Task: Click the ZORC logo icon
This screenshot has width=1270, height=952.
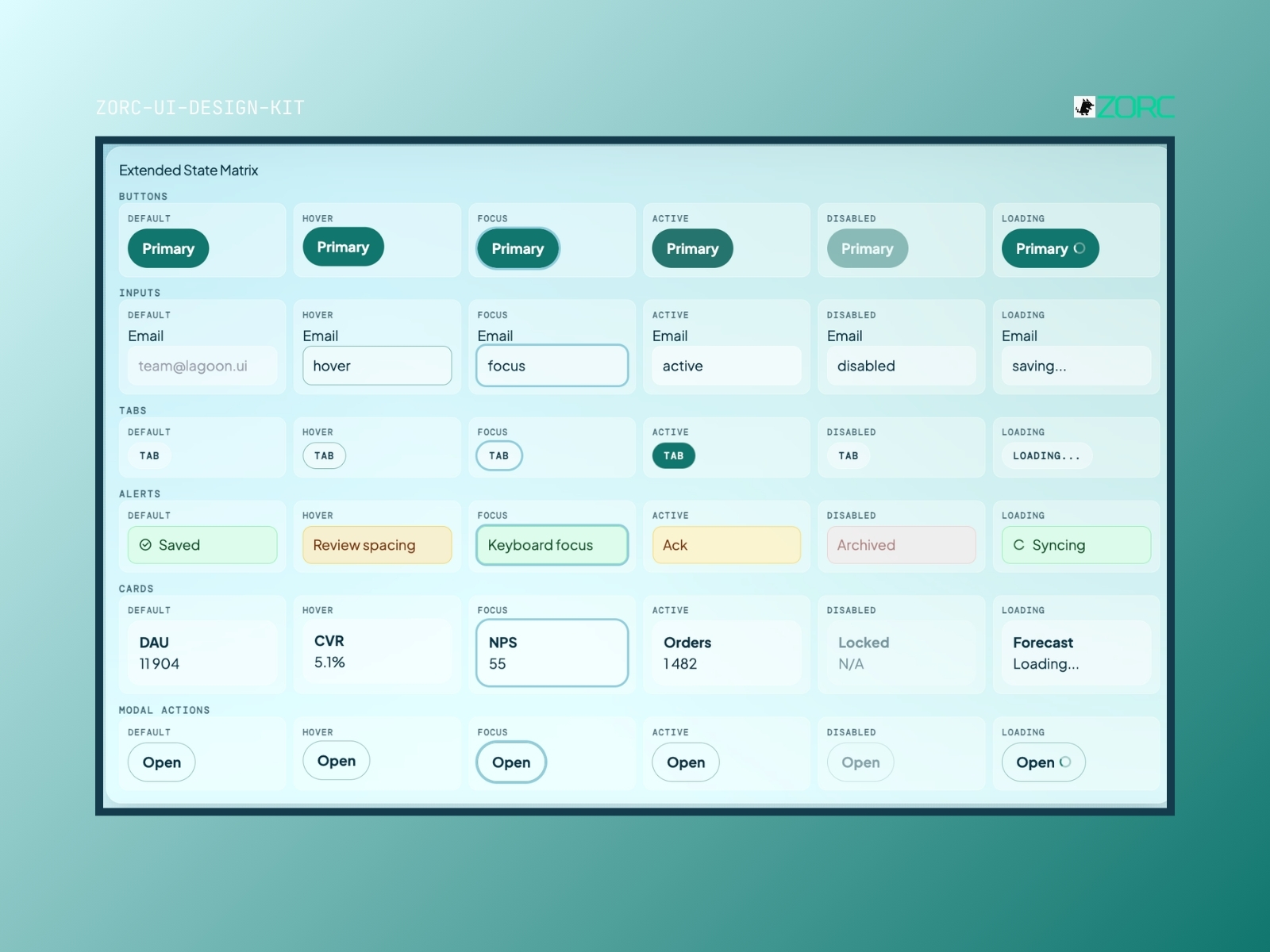Action: [x=1084, y=107]
